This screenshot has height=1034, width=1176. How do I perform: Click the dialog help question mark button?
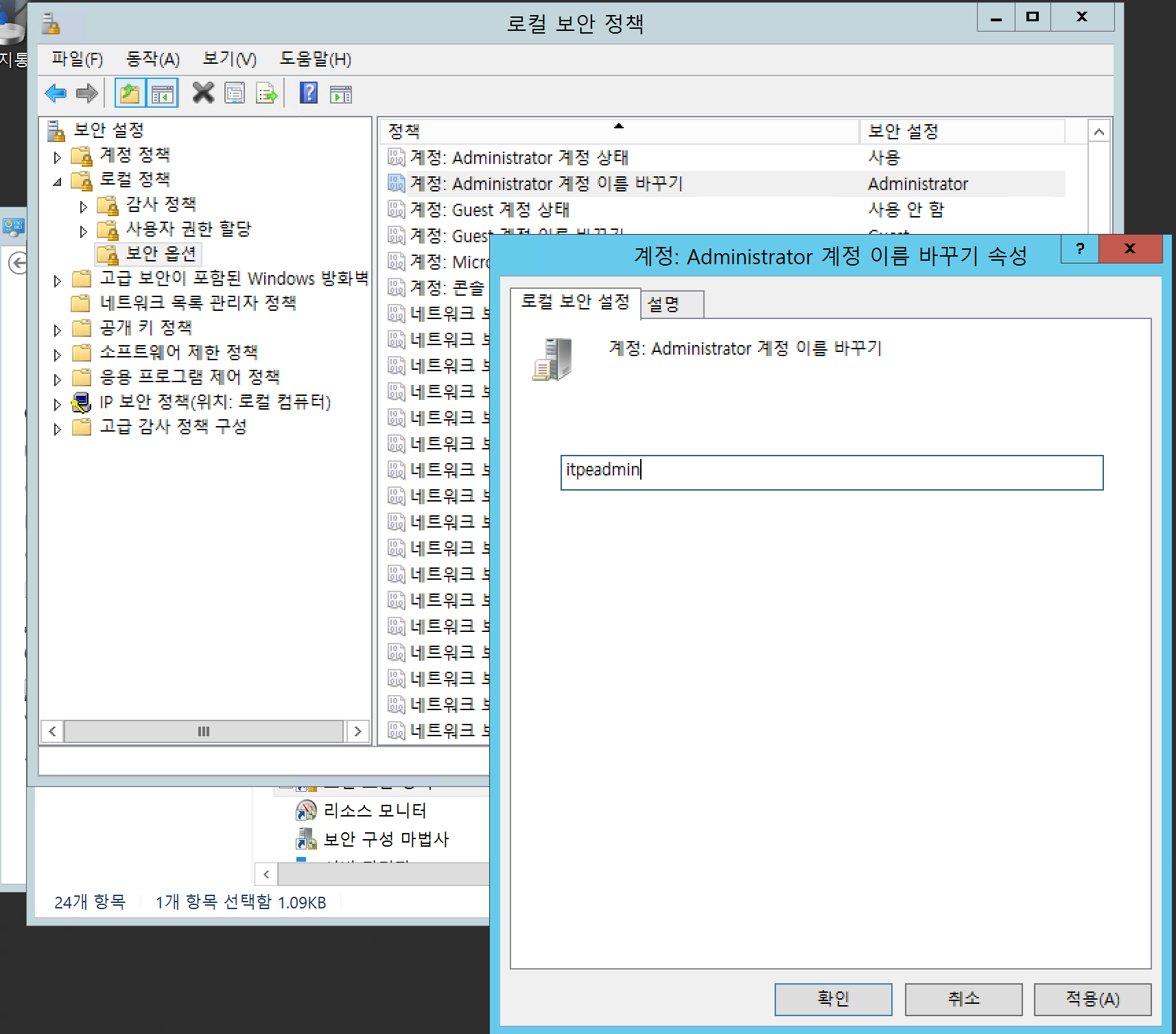point(1080,248)
